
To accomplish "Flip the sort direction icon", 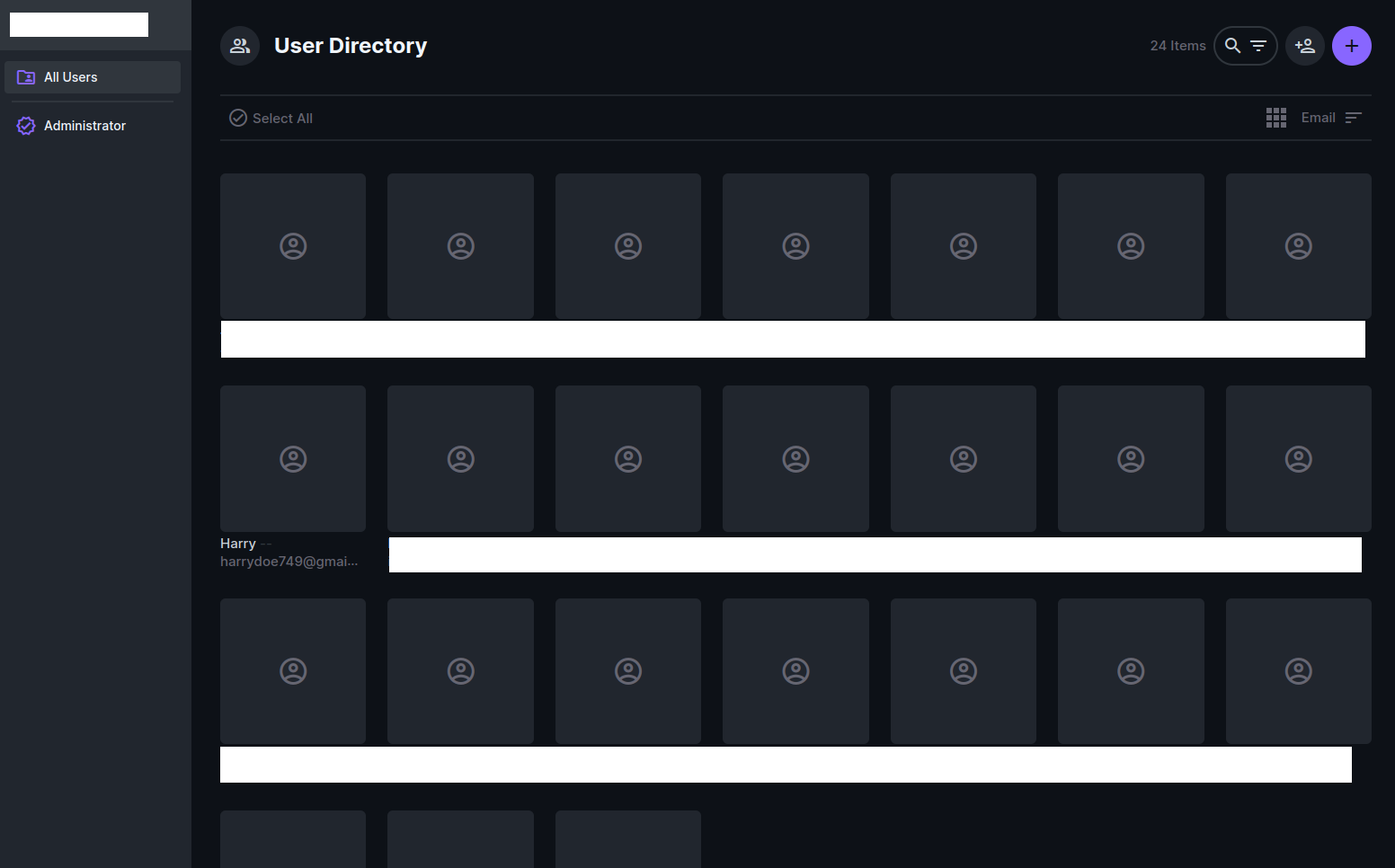I will [x=1354, y=118].
